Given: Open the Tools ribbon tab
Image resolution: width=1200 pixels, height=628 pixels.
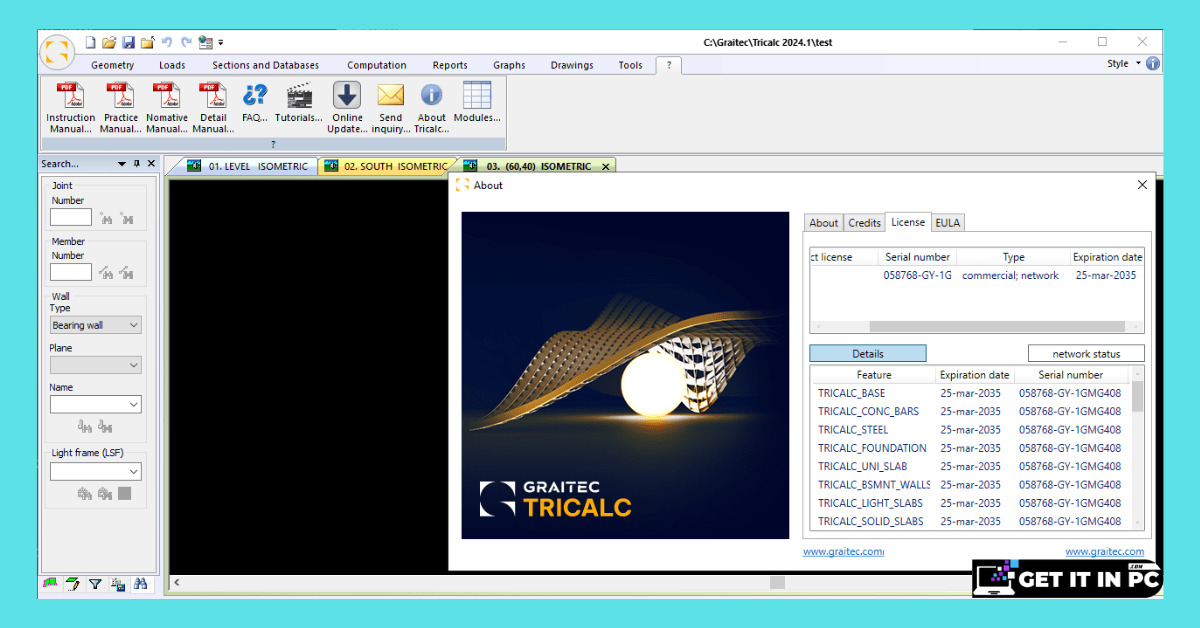Looking at the screenshot, I should point(630,65).
